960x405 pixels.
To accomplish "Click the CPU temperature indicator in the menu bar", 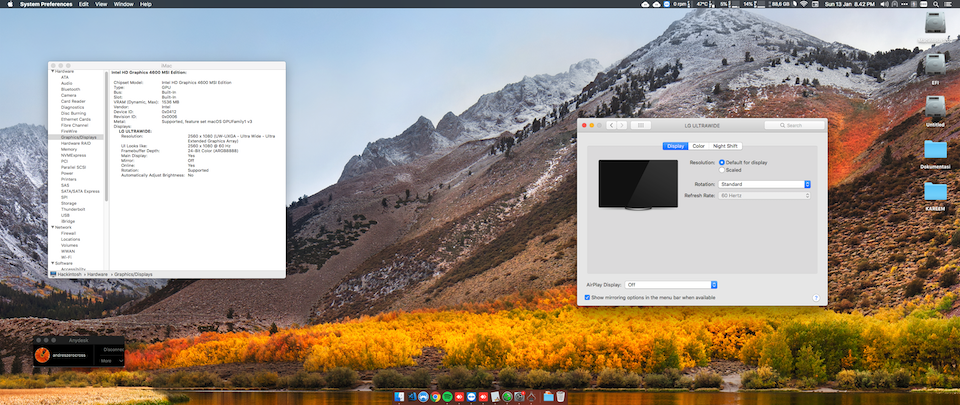I will pos(703,4).
